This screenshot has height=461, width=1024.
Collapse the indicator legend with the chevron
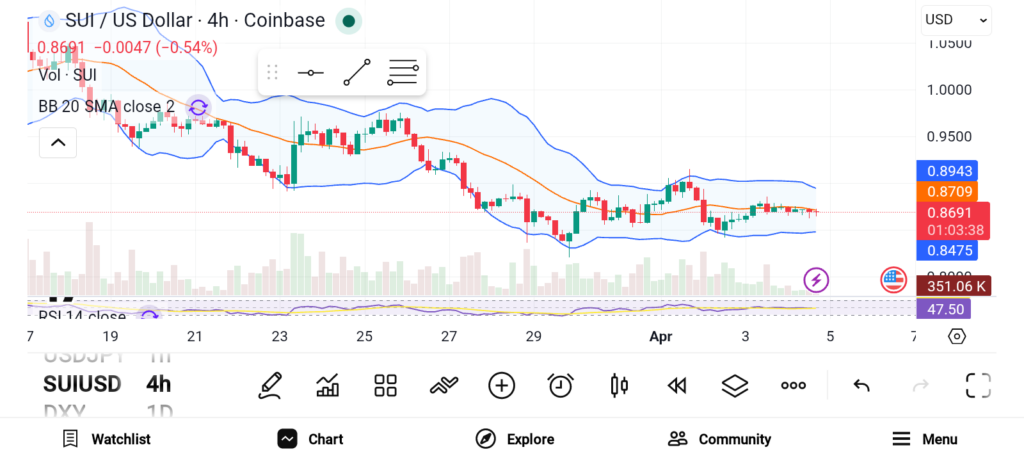click(x=58, y=143)
